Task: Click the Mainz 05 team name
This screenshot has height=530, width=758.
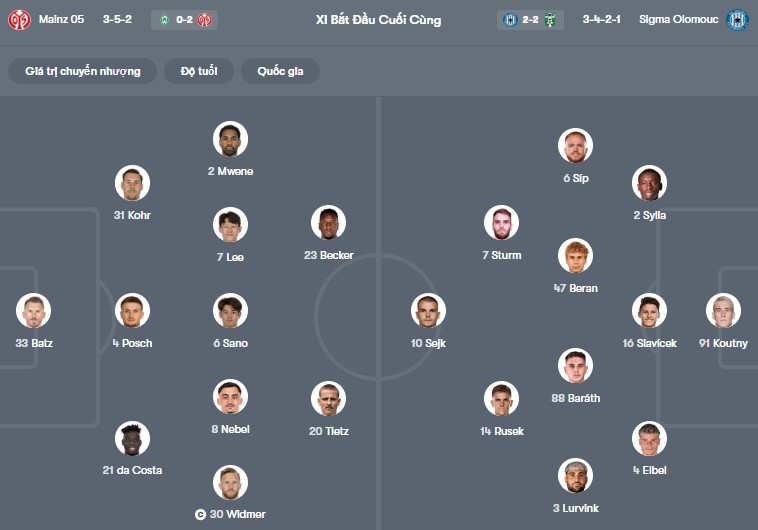Action: [x=63, y=20]
